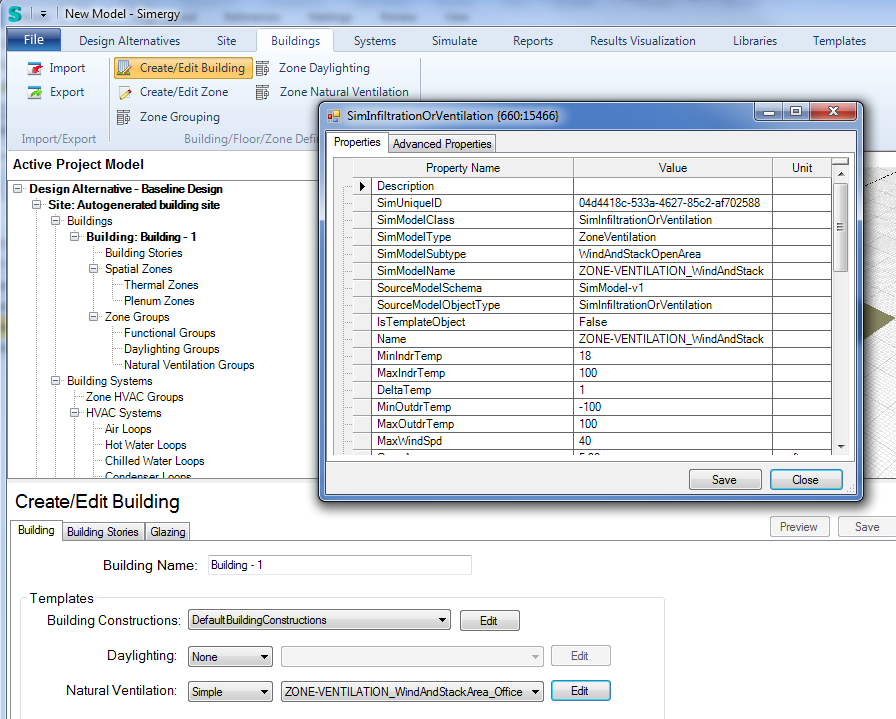Open the Building Constructions dropdown

click(x=319, y=620)
